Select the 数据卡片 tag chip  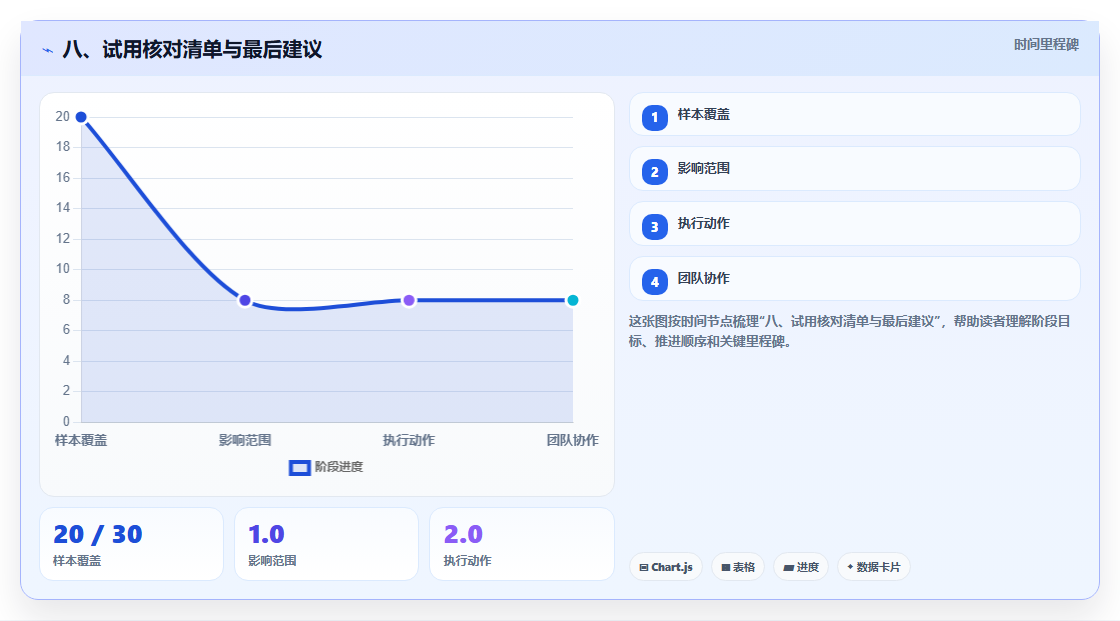(x=874, y=567)
